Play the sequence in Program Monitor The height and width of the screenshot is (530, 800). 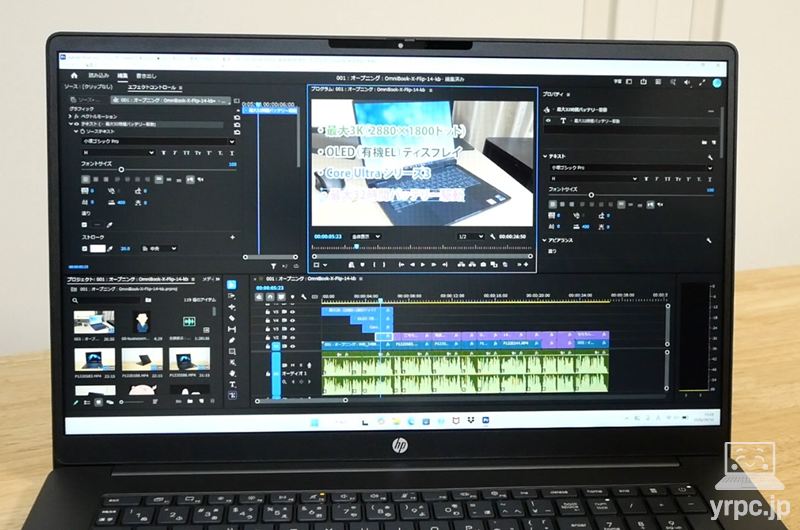422,265
